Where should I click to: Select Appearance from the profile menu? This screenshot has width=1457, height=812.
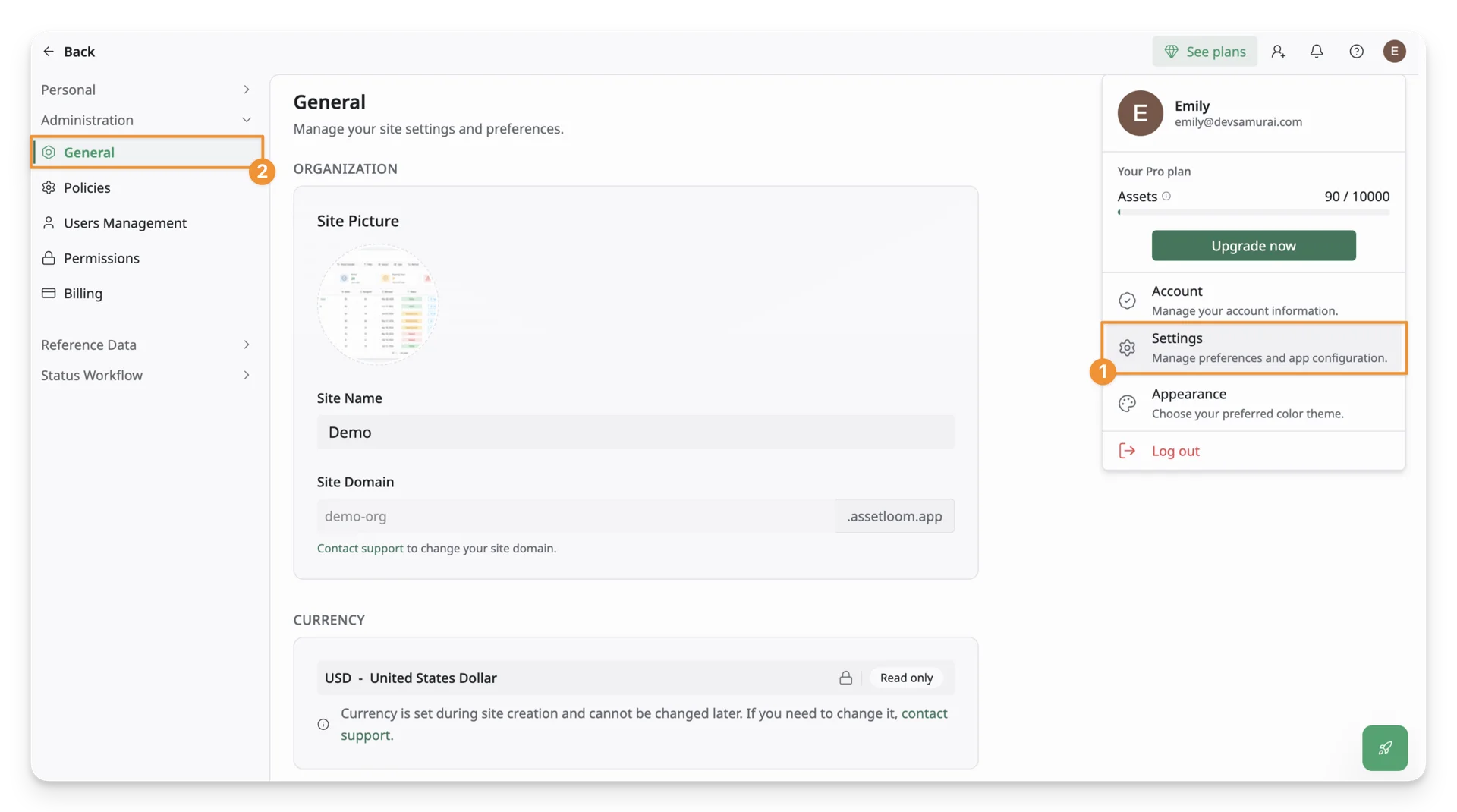1254,403
